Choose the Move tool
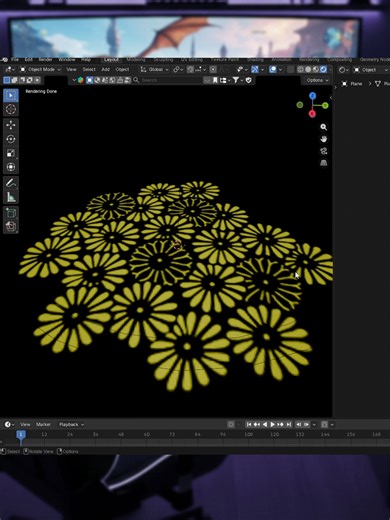 pyautogui.click(x=11, y=125)
